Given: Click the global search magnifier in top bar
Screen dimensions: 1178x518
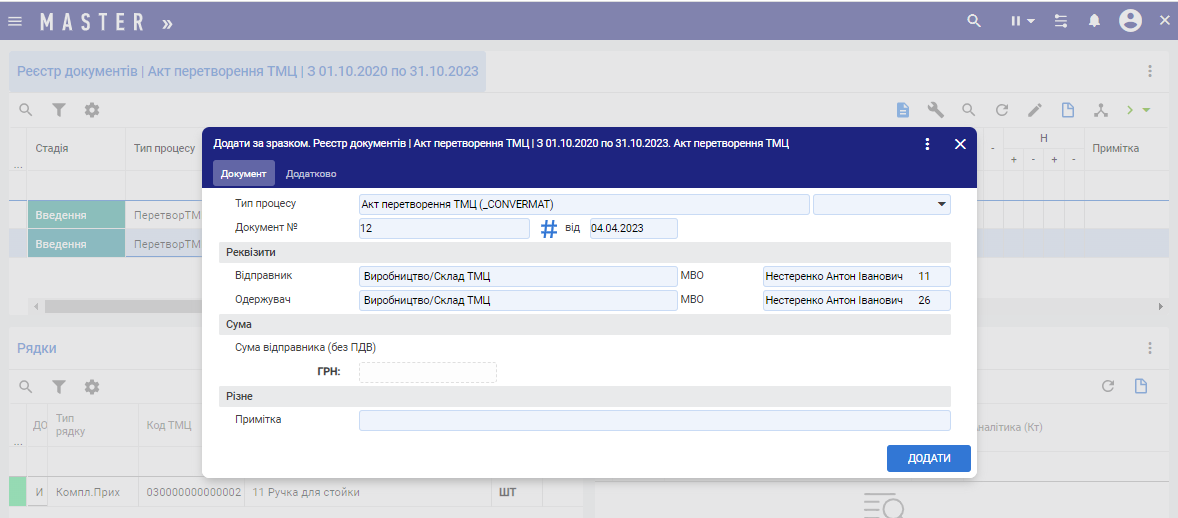Looking at the screenshot, I should [974, 21].
